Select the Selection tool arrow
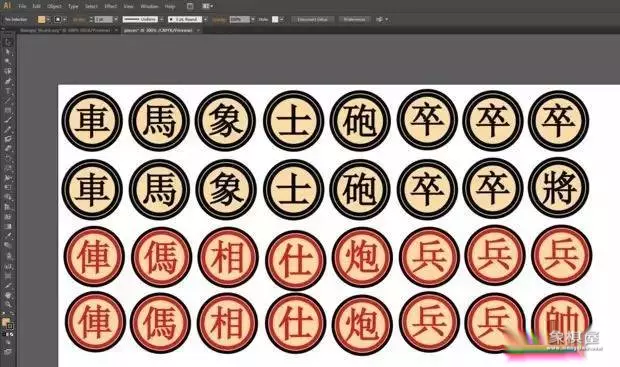Viewport: 620px width, 367px height. (x=8, y=42)
